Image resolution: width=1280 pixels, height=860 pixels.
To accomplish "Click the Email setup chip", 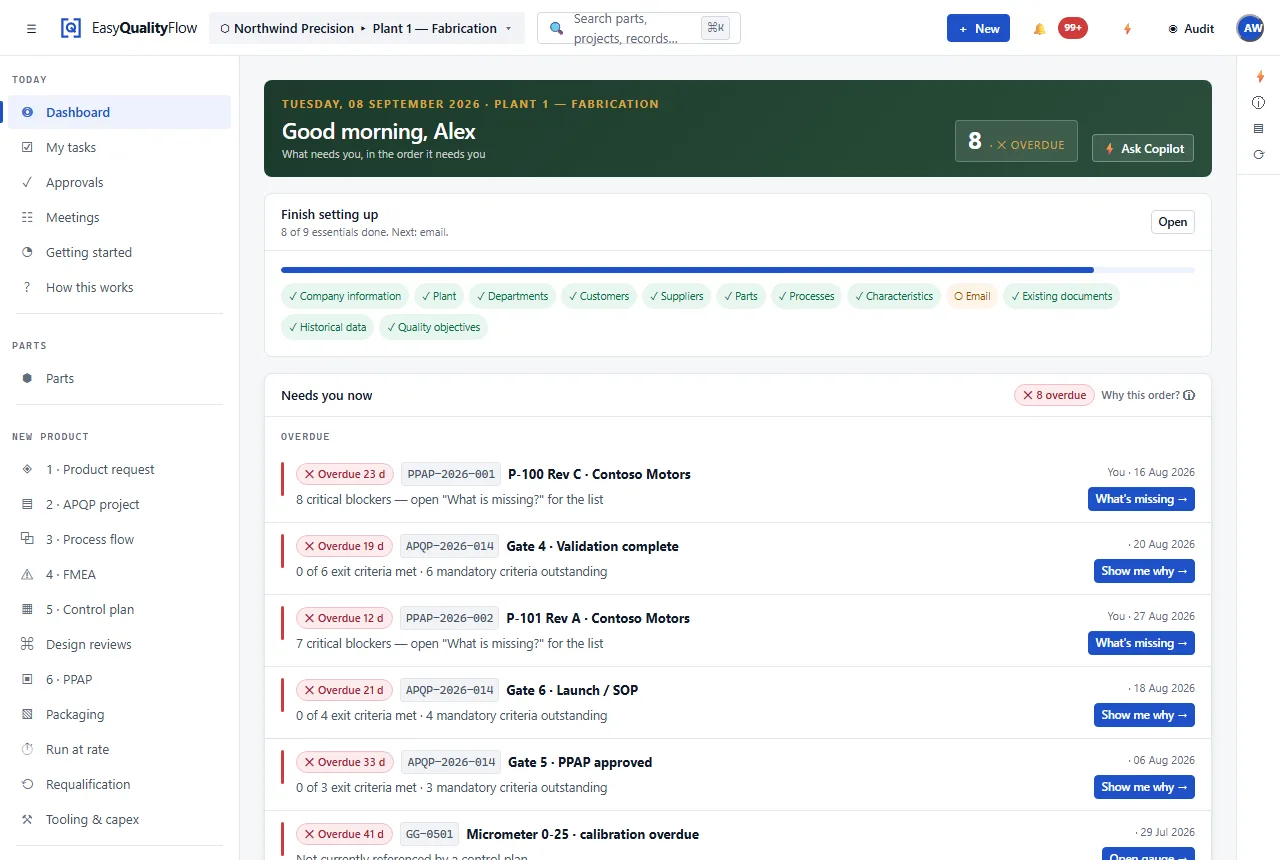I will pyautogui.click(x=972, y=296).
